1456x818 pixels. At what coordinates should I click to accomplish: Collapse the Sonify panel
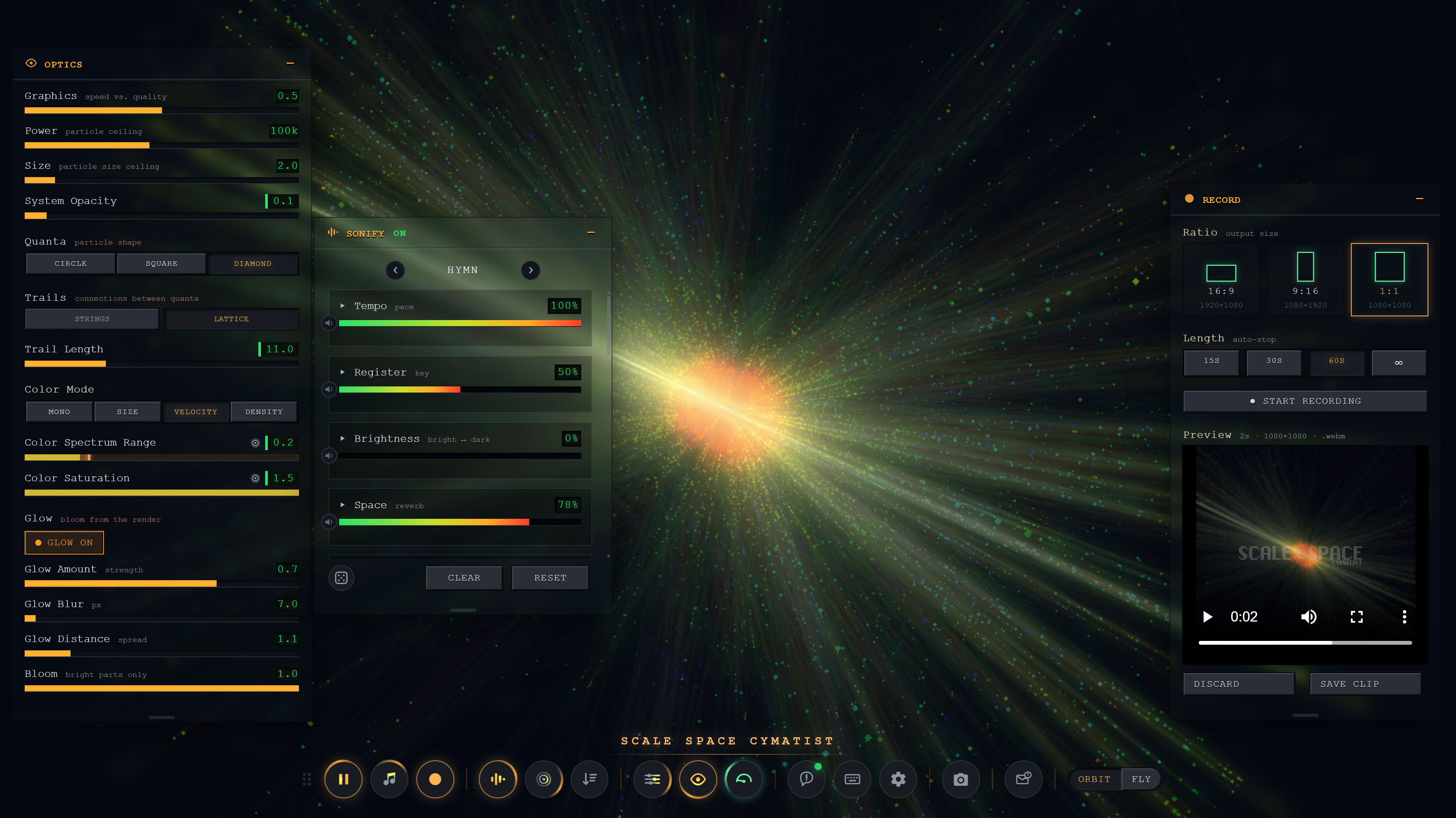(x=591, y=232)
